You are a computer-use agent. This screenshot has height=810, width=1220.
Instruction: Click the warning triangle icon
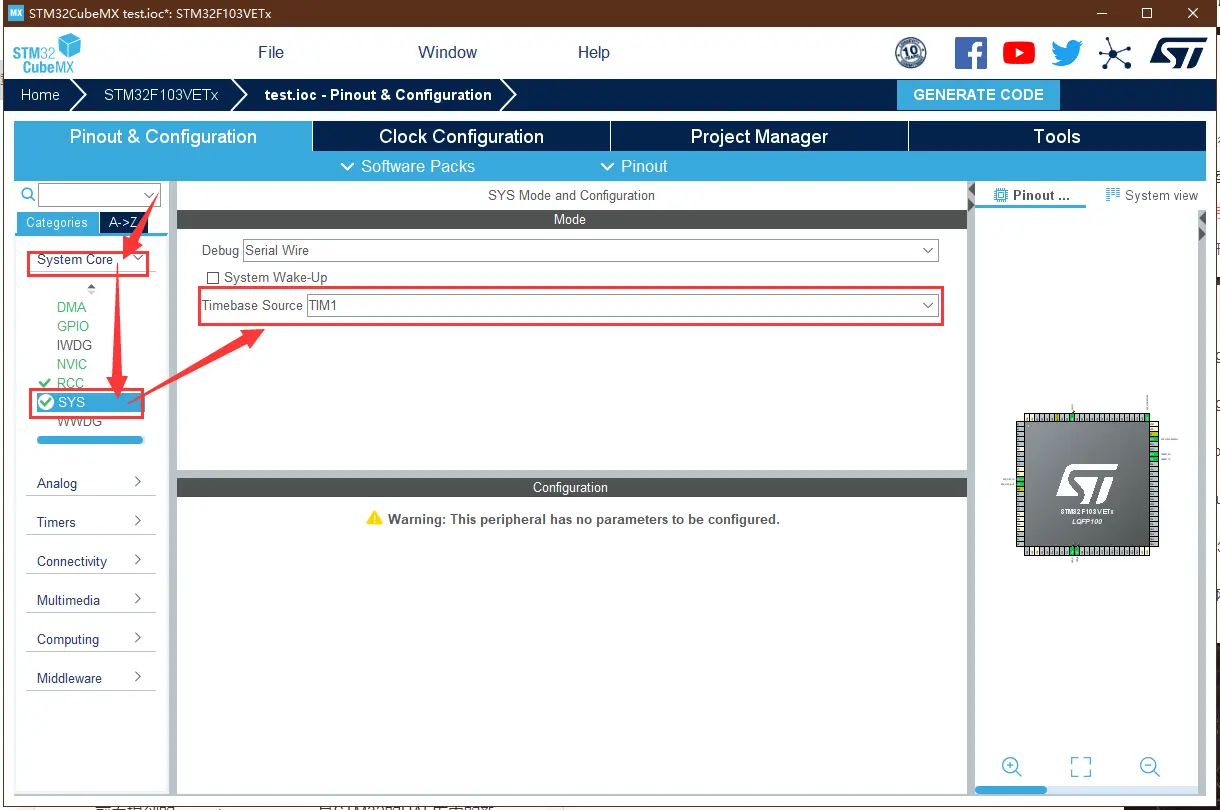[x=375, y=518]
